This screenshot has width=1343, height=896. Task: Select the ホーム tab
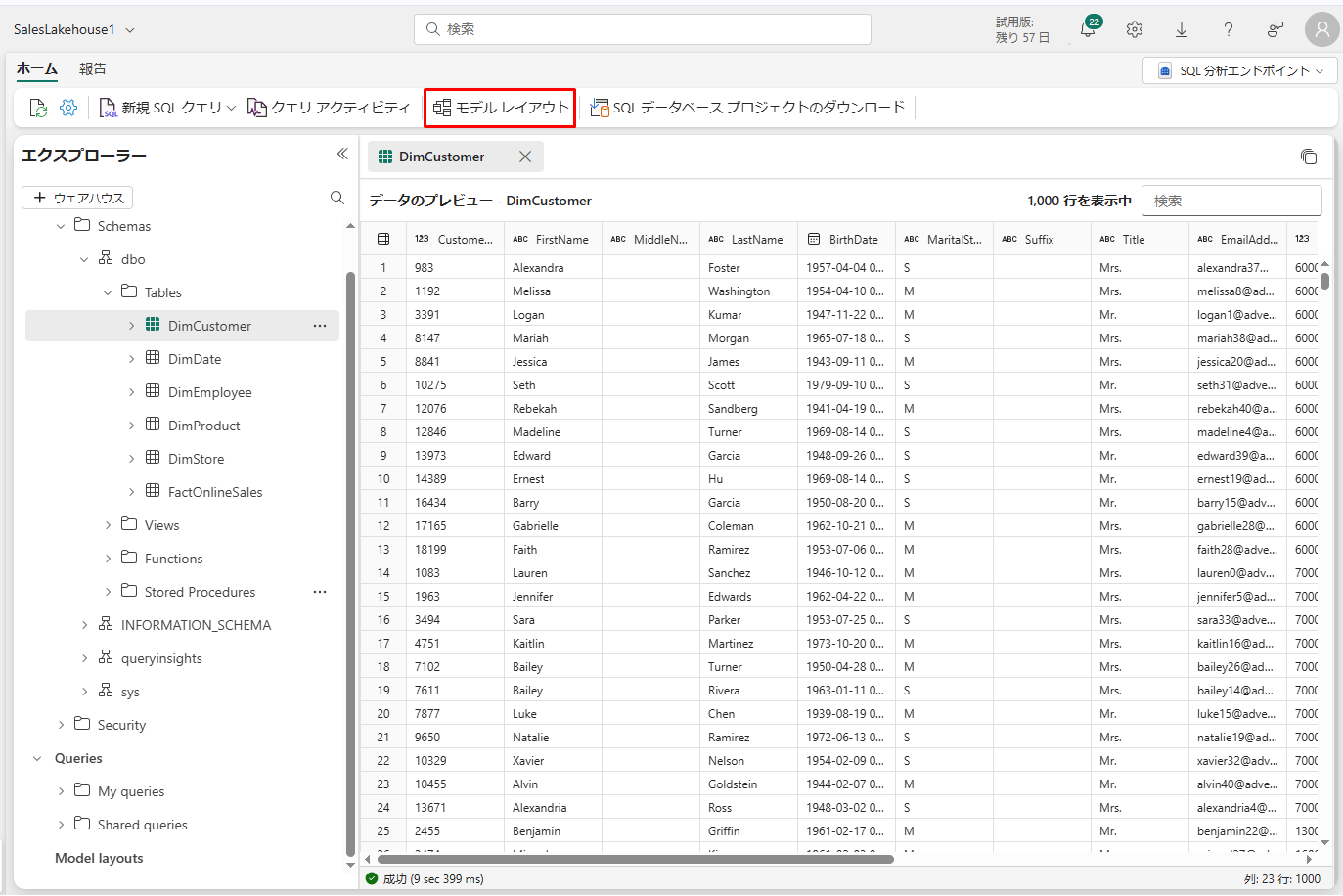click(x=37, y=68)
